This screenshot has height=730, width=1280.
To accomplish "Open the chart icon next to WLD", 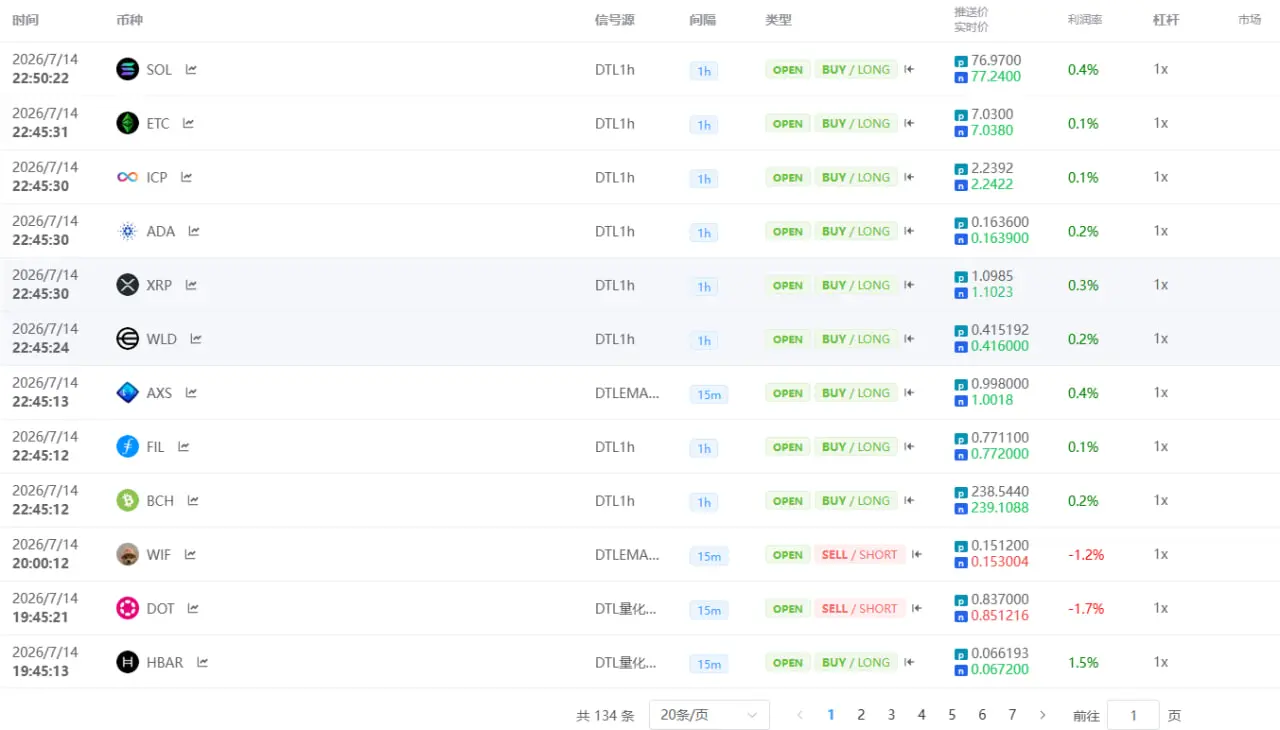I will (196, 339).
